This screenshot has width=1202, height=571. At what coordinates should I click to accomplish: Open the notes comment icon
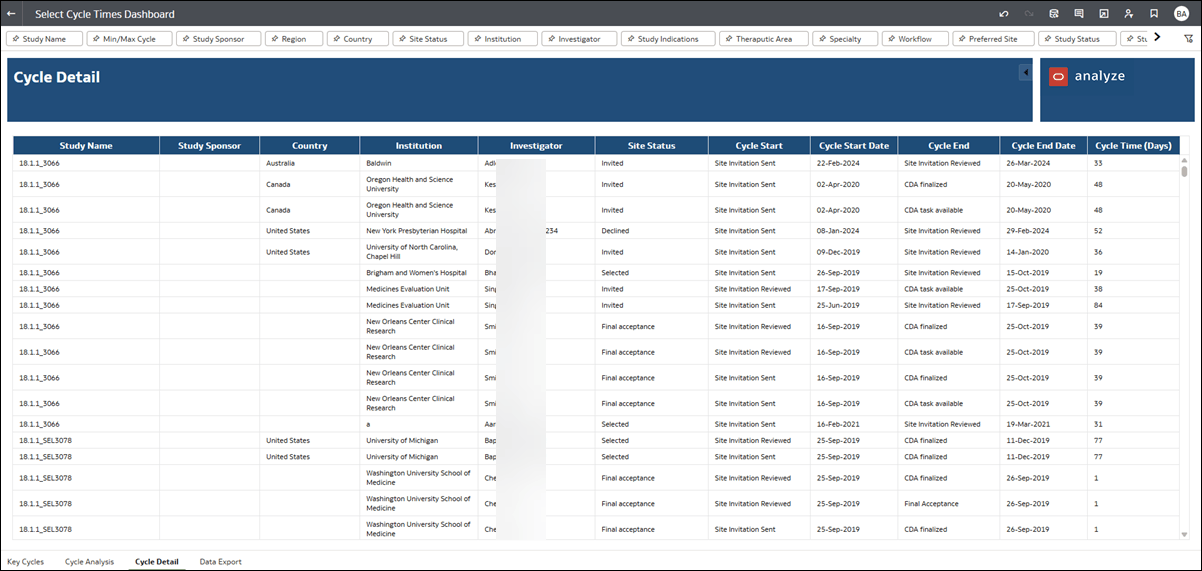pos(1079,14)
